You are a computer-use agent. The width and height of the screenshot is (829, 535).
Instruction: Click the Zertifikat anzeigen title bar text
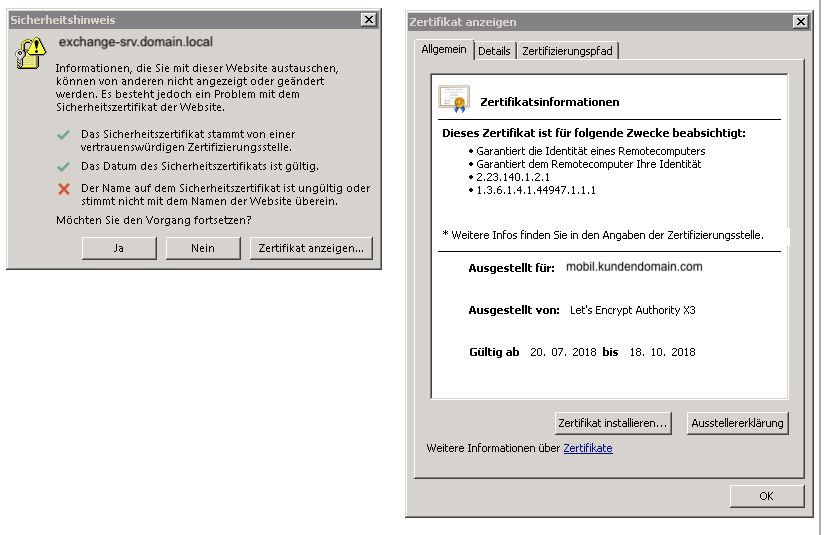(463, 22)
